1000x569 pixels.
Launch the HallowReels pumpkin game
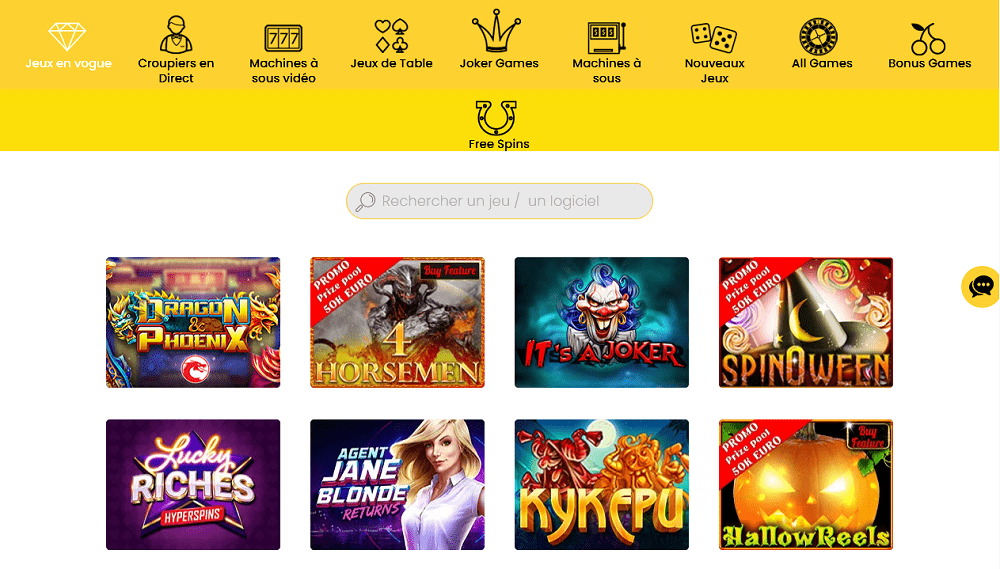pos(805,484)
